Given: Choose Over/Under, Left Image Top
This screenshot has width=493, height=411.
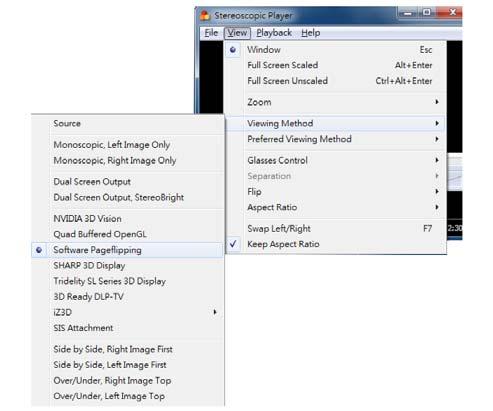Looking at the screenshot, I should (128, 396).
